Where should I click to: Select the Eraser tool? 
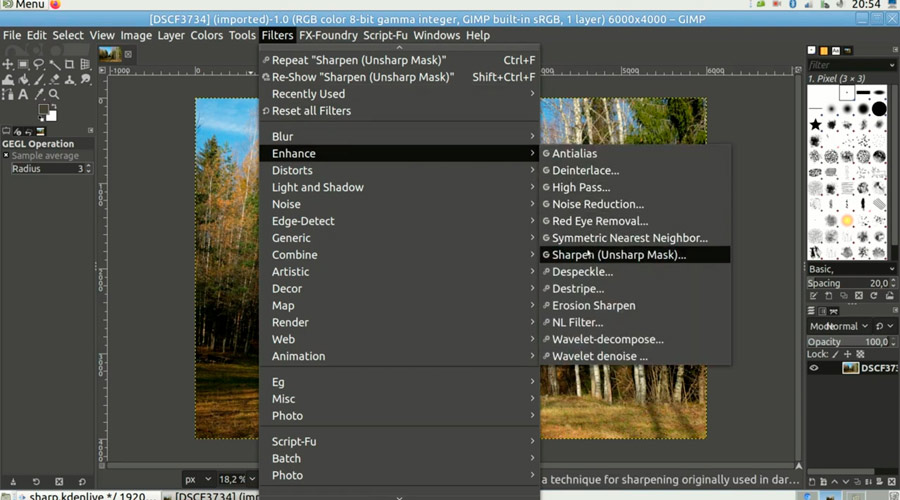coord(54,79)
